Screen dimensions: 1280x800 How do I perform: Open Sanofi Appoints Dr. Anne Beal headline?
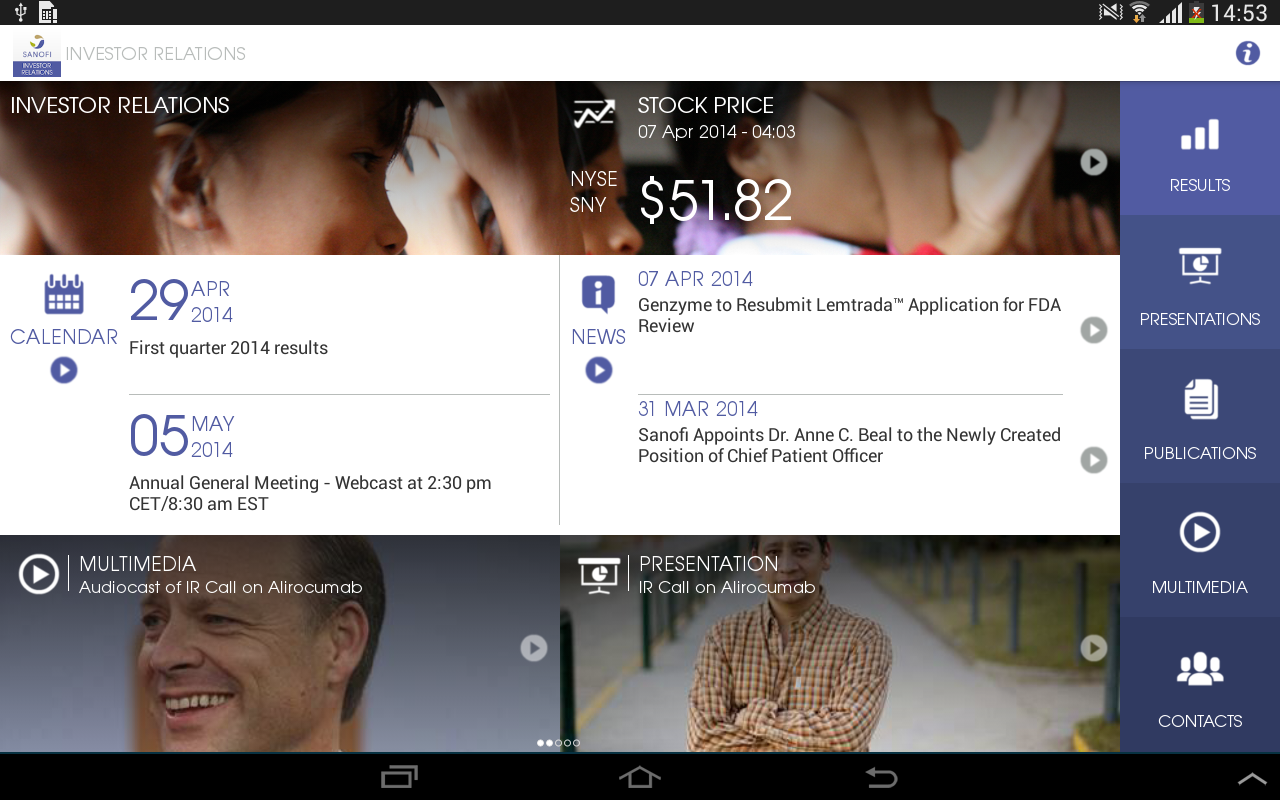click(x=849, y=445)
